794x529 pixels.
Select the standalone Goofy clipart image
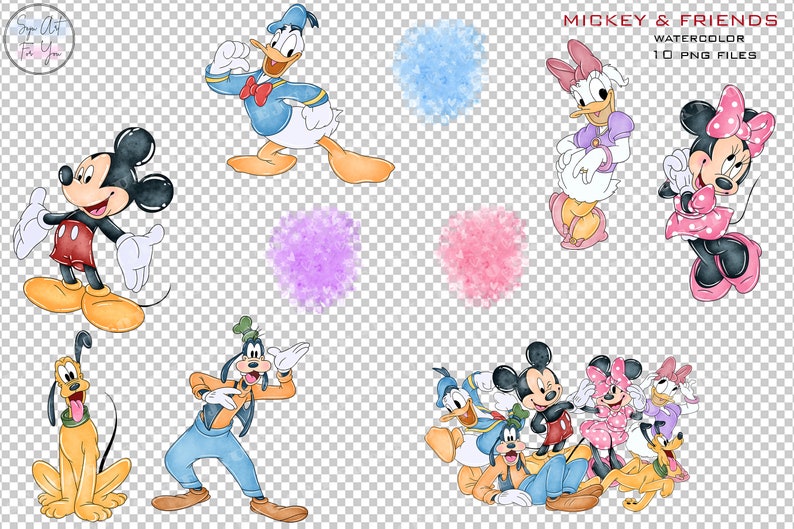tap(230, 418)
